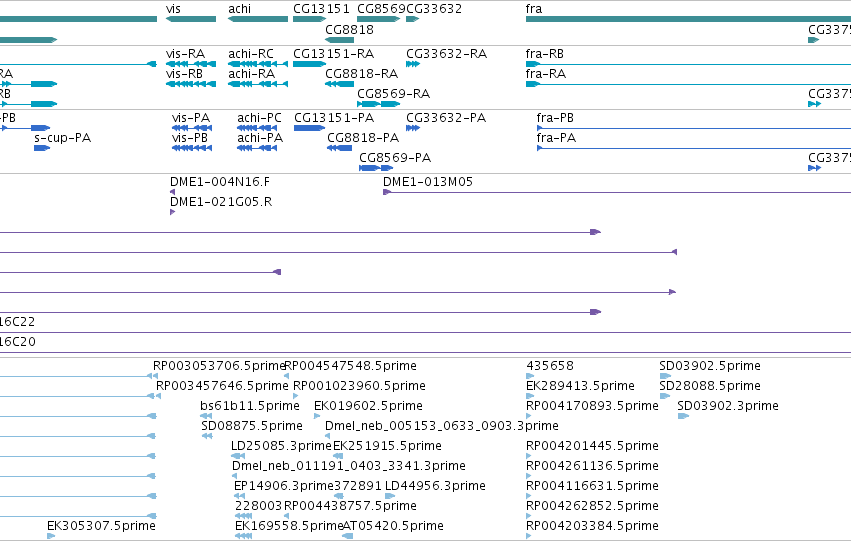Select the achi gene arrow glyph
This screenshot has height=541, width=851.
[258, 19]
